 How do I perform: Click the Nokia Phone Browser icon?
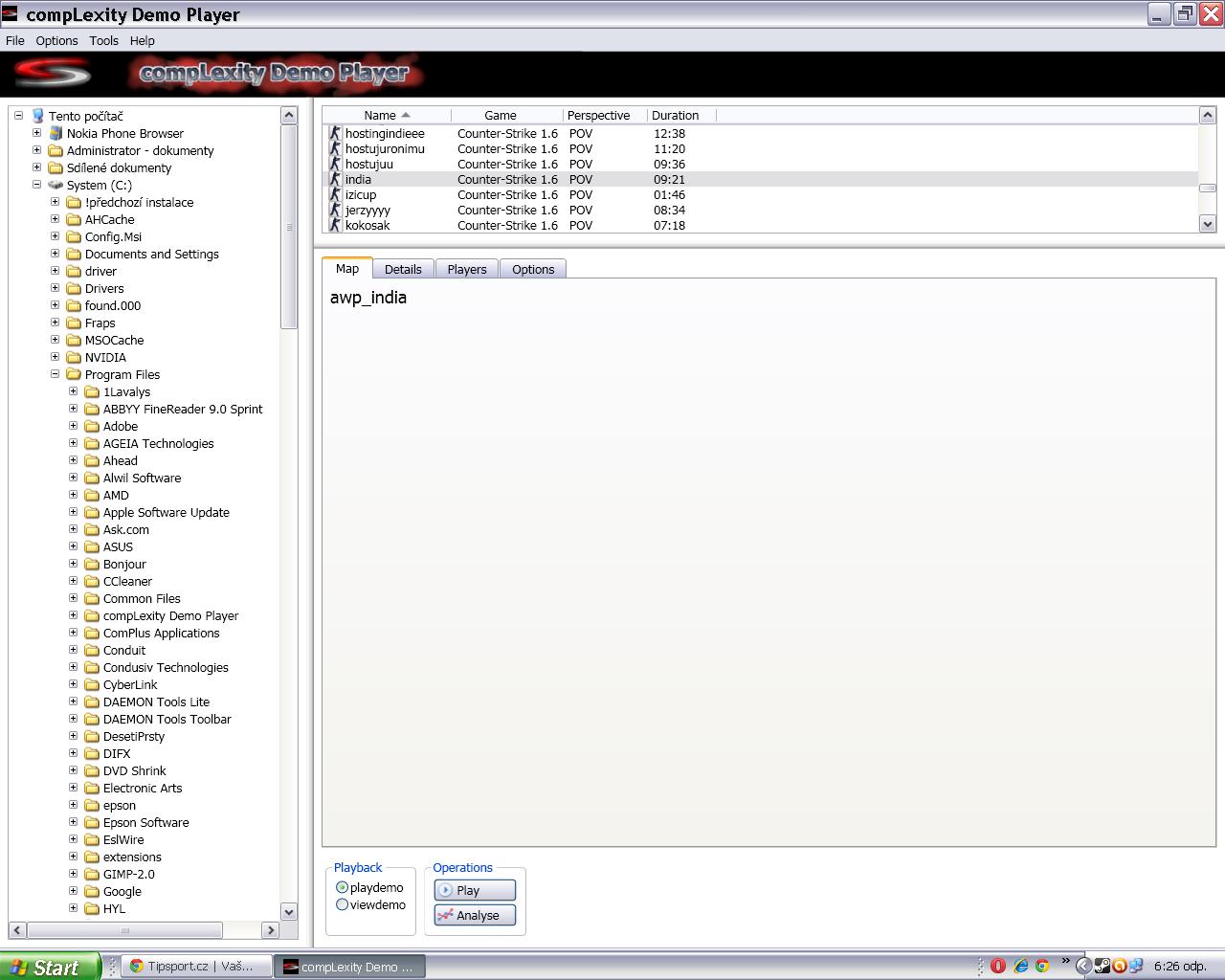click(x=56, y=133)
